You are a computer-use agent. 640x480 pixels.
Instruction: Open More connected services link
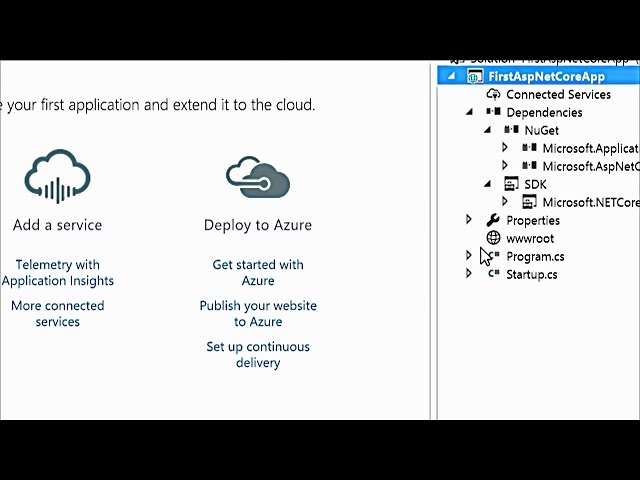pos(58,313)
